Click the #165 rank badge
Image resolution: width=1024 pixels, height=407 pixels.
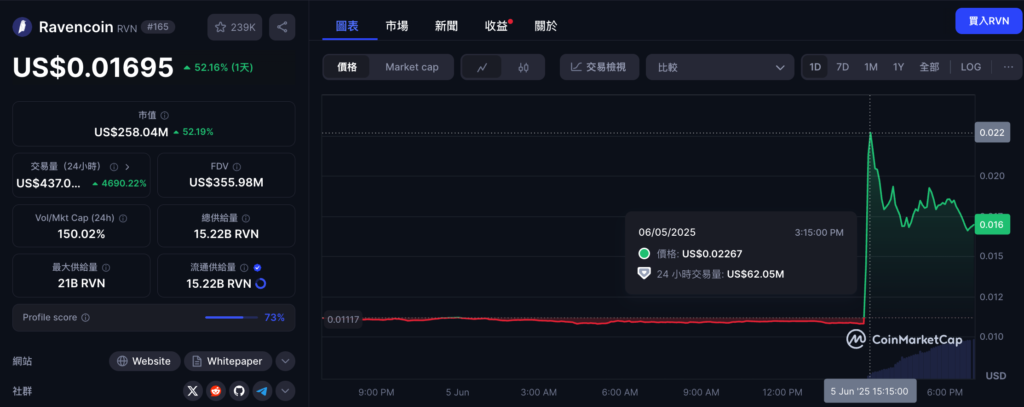point(160,27)
